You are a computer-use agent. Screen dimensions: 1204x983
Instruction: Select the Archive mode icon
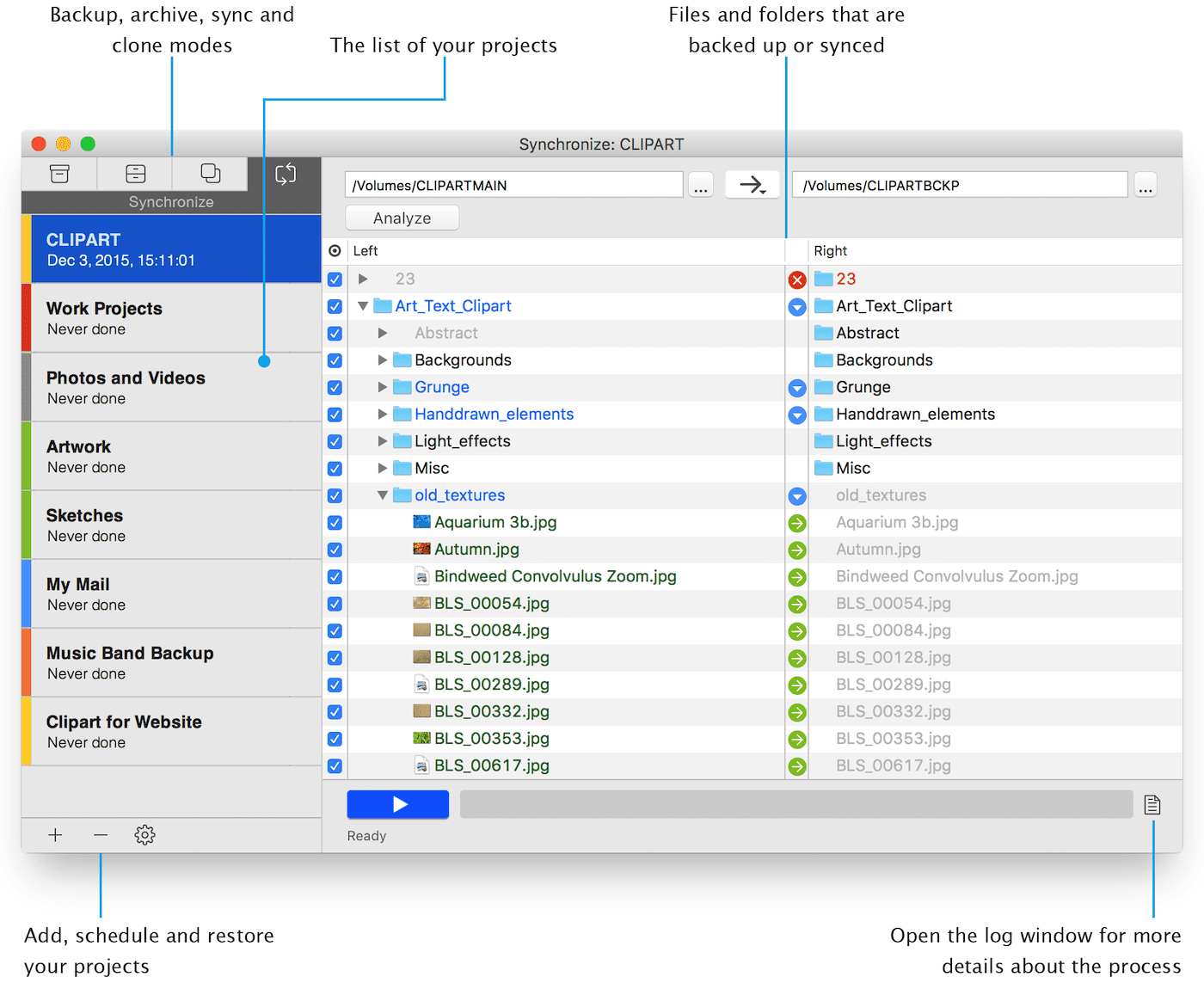coord(135,174)
